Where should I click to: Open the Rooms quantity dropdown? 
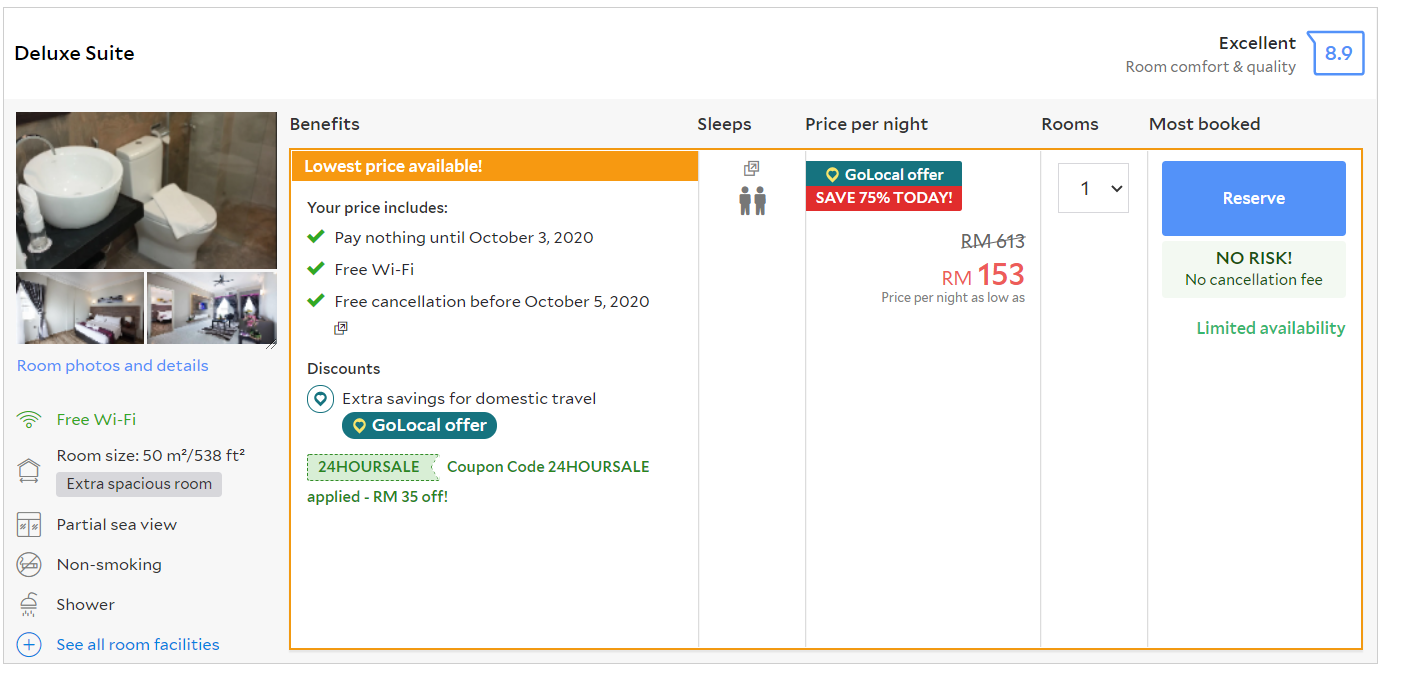click(x=1093, y=188)
